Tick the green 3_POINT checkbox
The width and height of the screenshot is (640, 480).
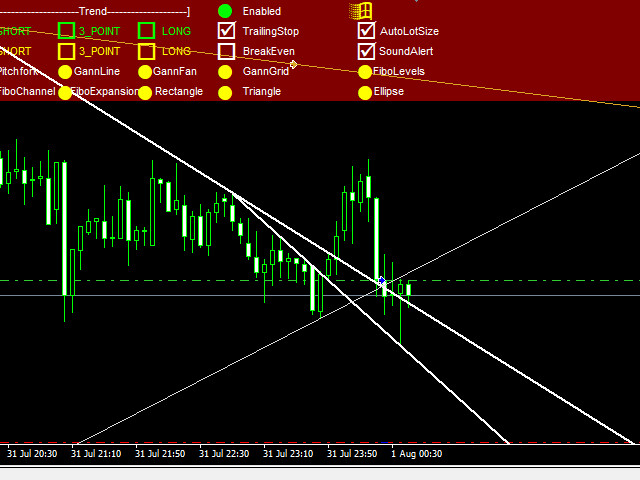67,31
